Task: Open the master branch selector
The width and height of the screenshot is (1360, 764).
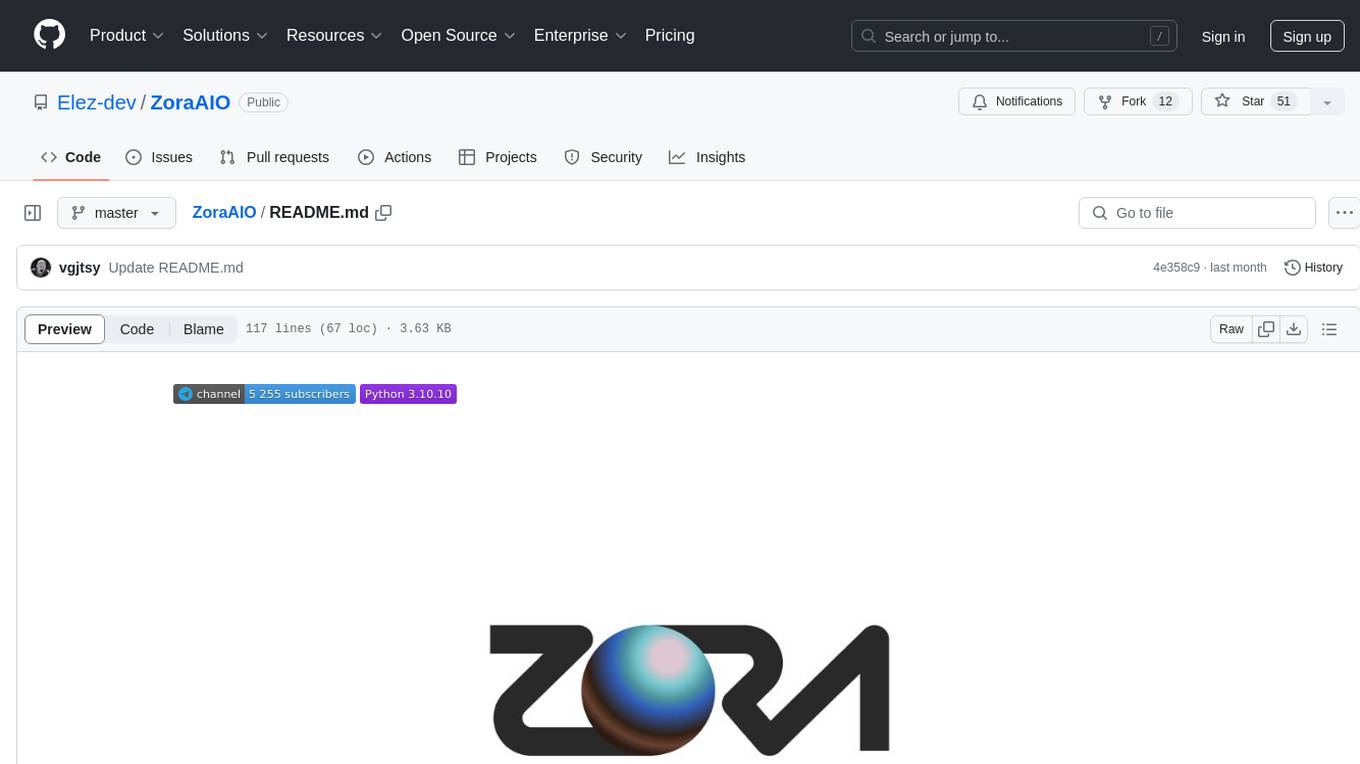Action: click(x=116, y=213)
